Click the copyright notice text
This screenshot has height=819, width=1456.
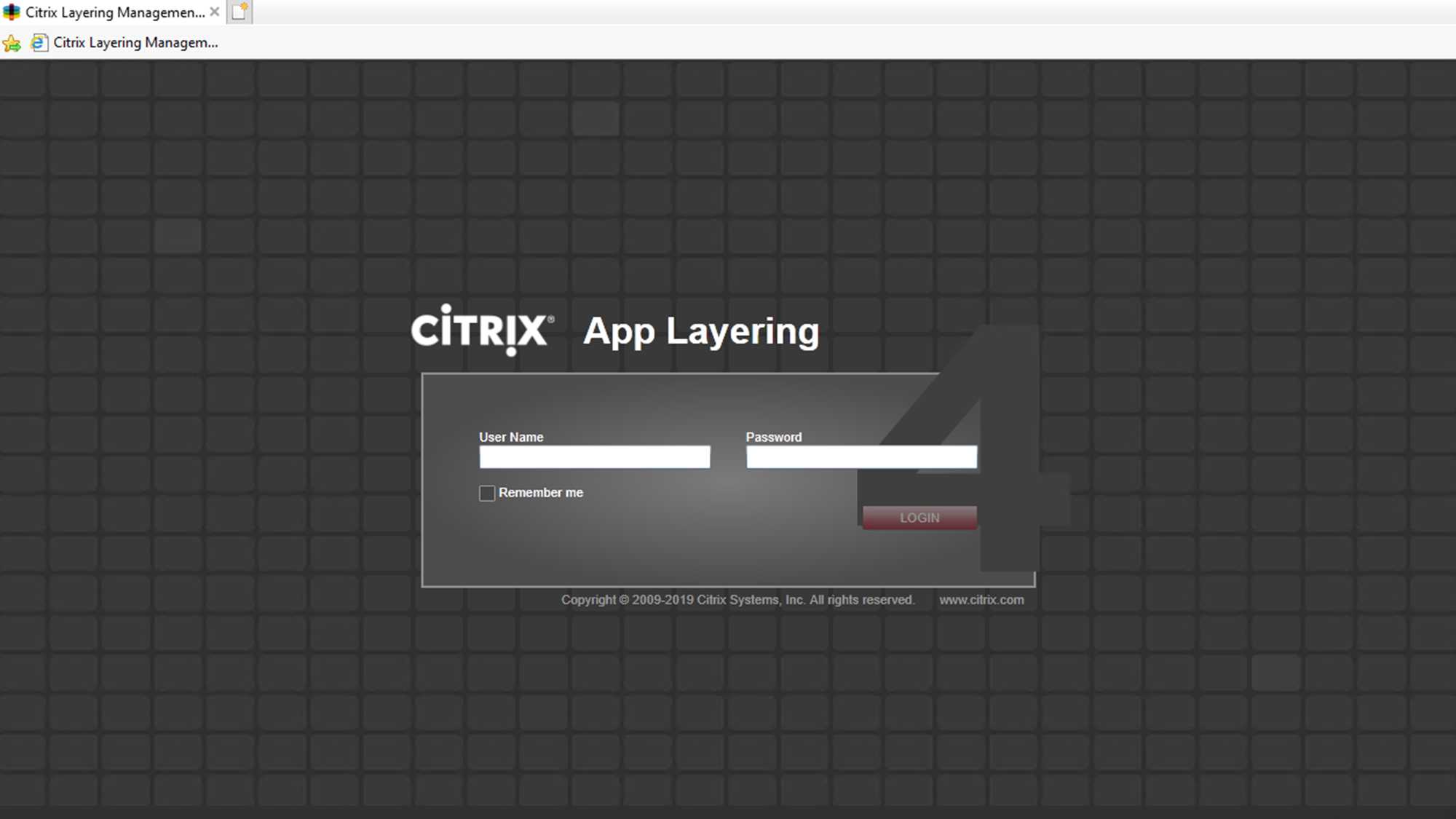(737, 600)
